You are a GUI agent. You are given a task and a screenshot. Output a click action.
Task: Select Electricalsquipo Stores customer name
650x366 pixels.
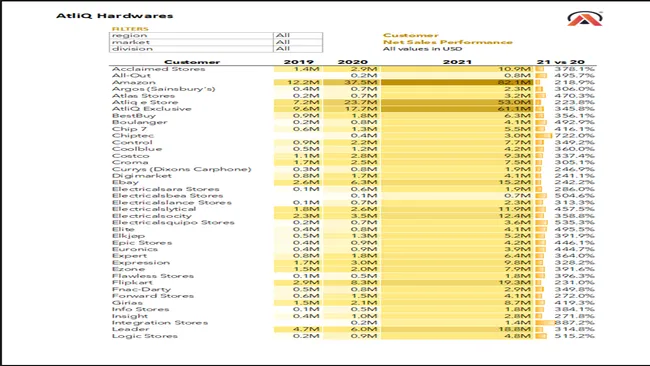click(x=173, y=223)
